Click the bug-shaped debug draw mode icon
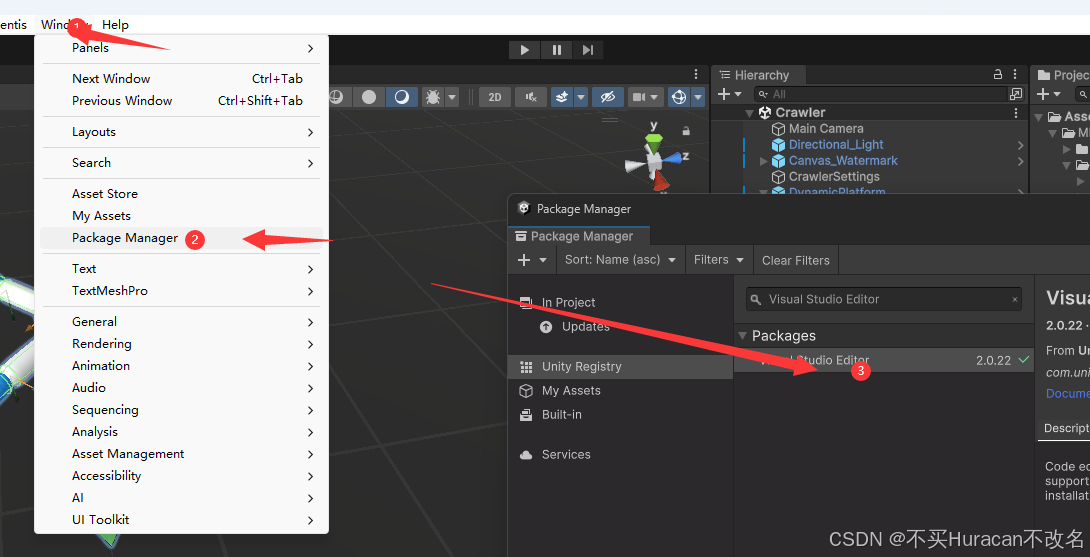 click(x=432, y=97)
